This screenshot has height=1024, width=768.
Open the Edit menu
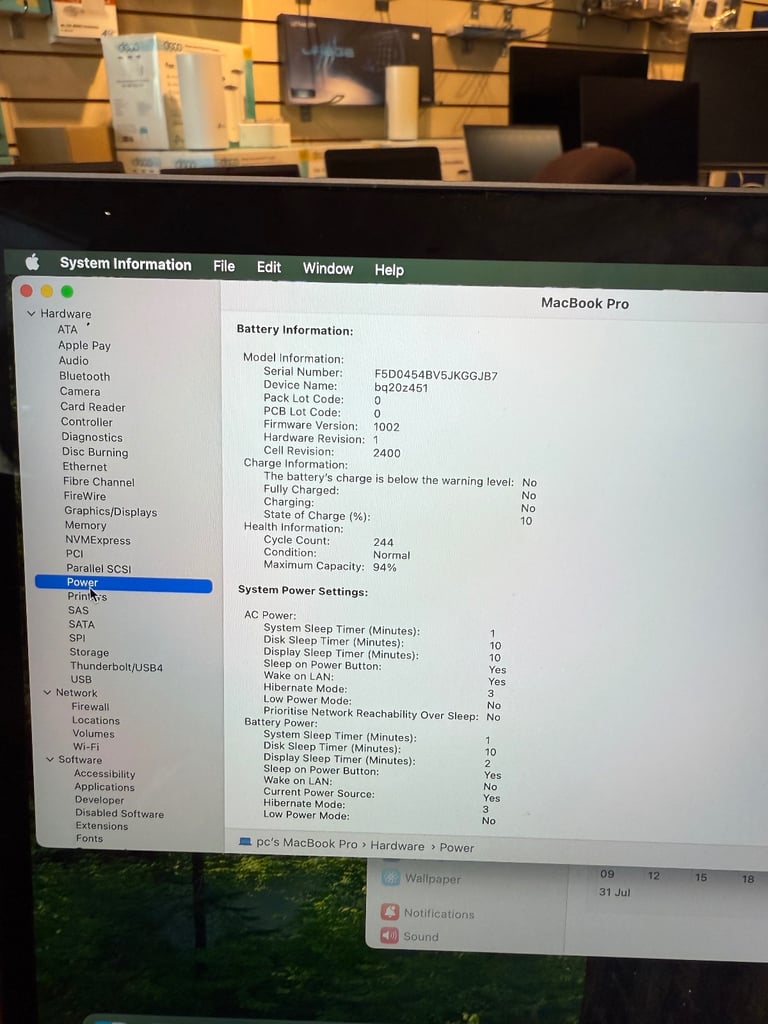tap(268, 267)
